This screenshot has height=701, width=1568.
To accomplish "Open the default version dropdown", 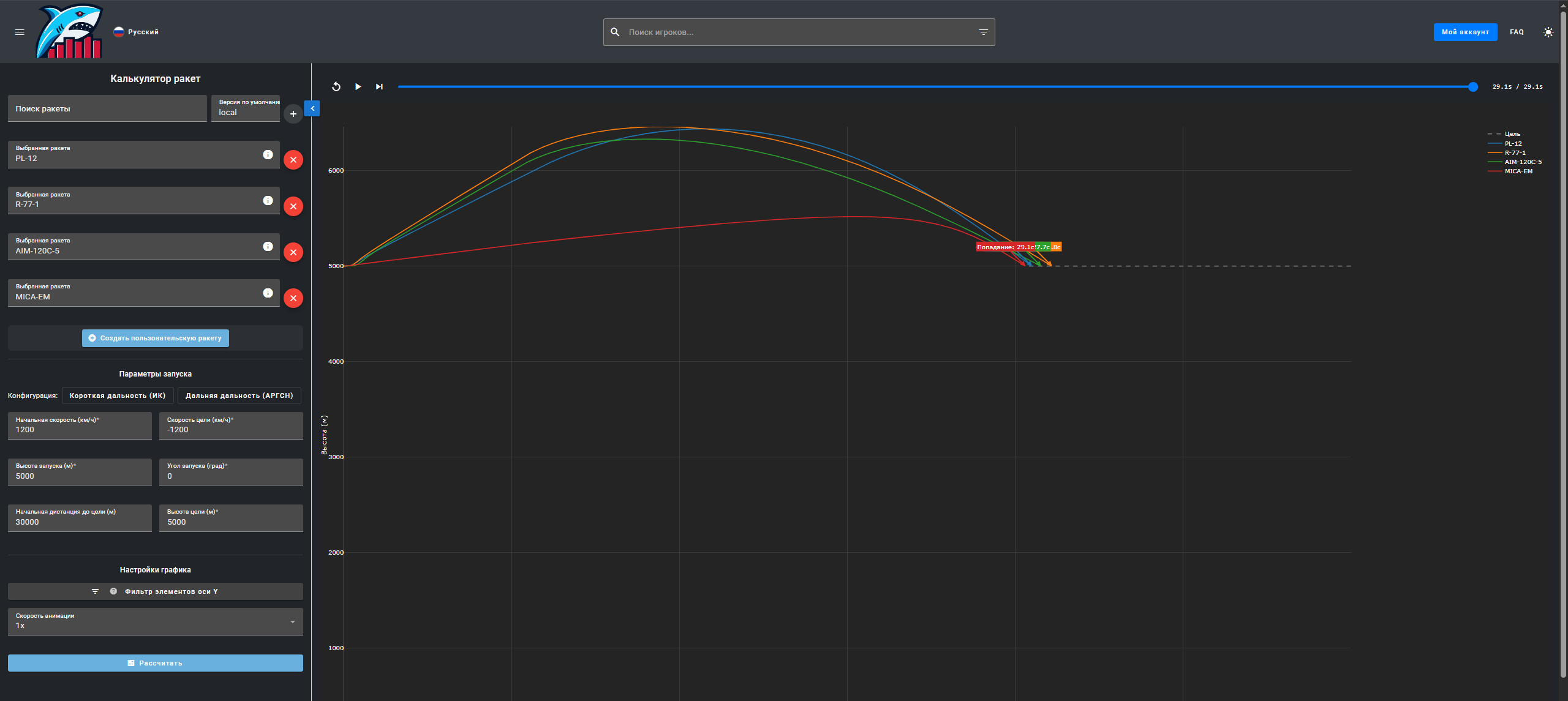I will pyautogui.click(x=246, y=108).
